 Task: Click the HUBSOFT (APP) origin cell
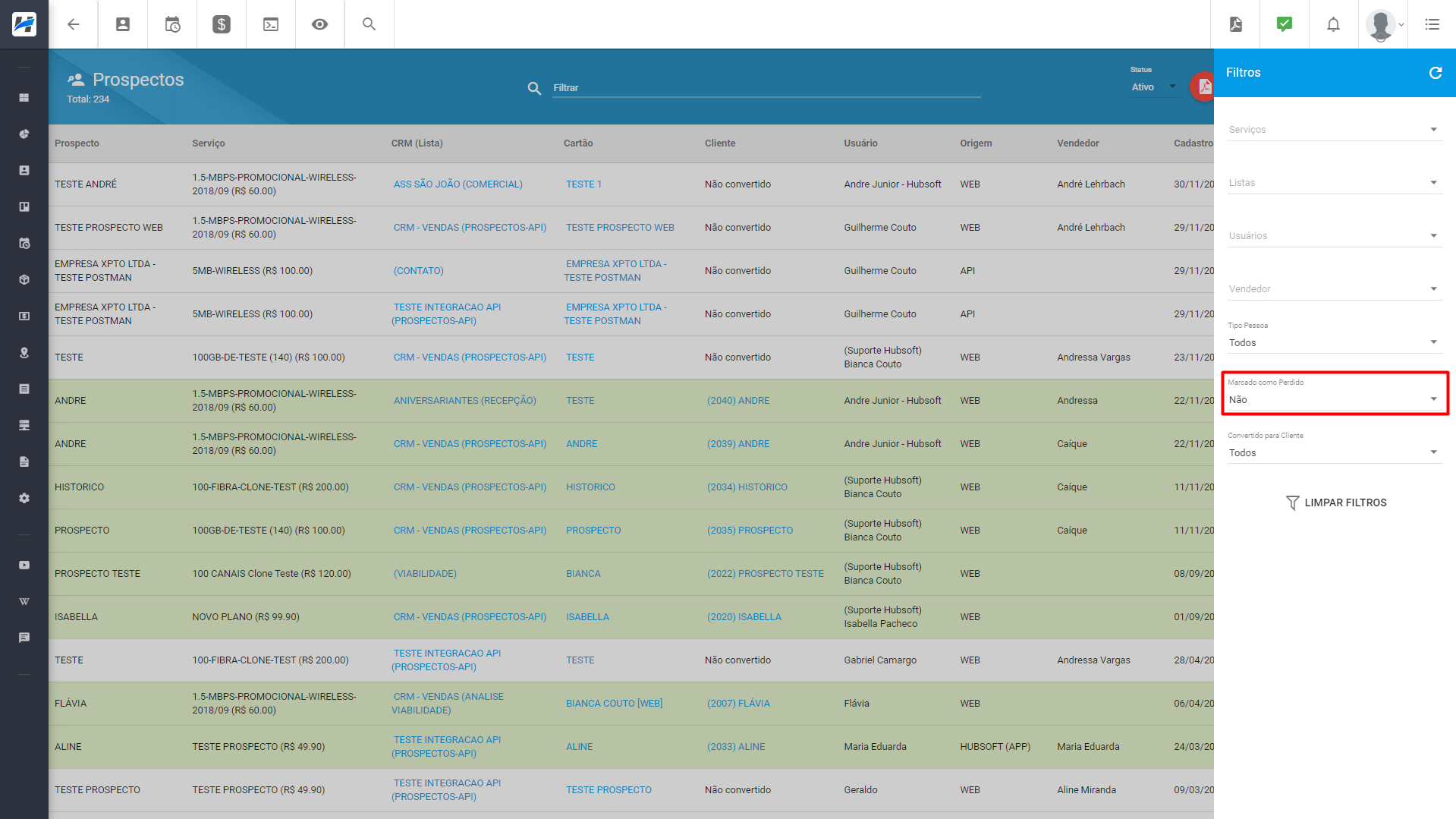click(x=995, y=747)
